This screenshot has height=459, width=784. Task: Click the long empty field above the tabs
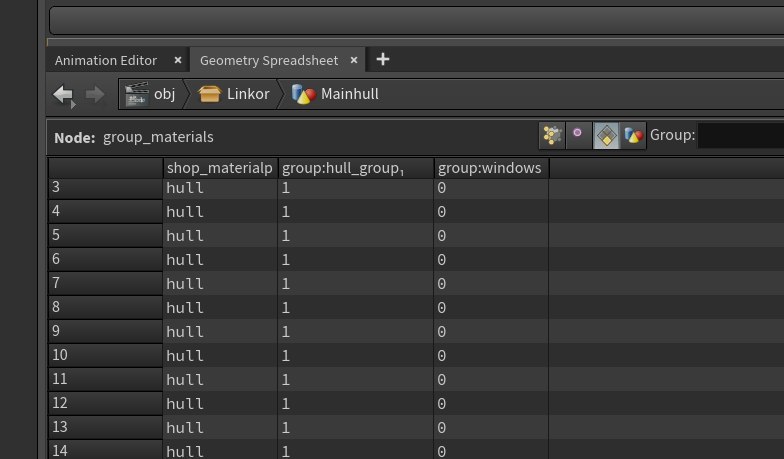click(x=416, y=21)
